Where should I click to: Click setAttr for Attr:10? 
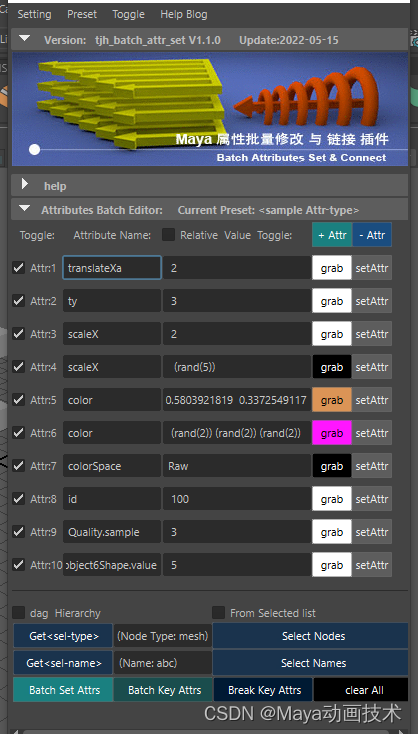(x=372, y=565)
